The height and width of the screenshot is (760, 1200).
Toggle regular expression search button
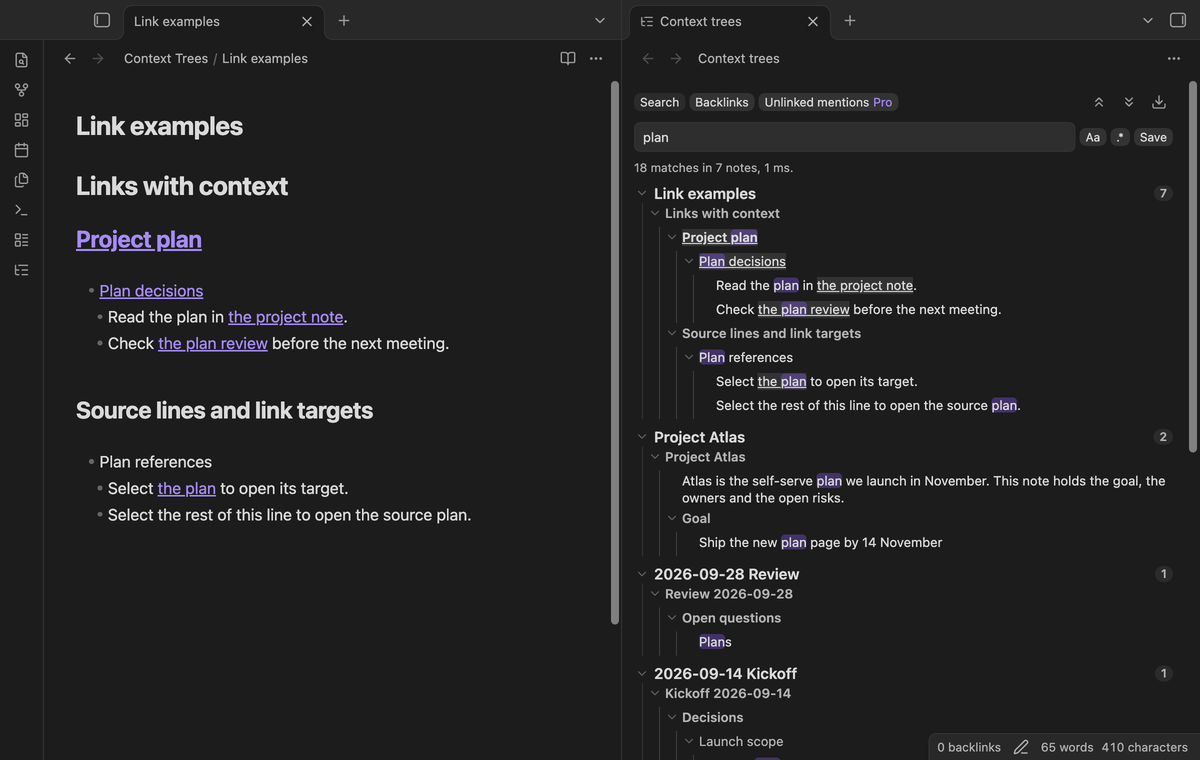[x=1119, y=137]
